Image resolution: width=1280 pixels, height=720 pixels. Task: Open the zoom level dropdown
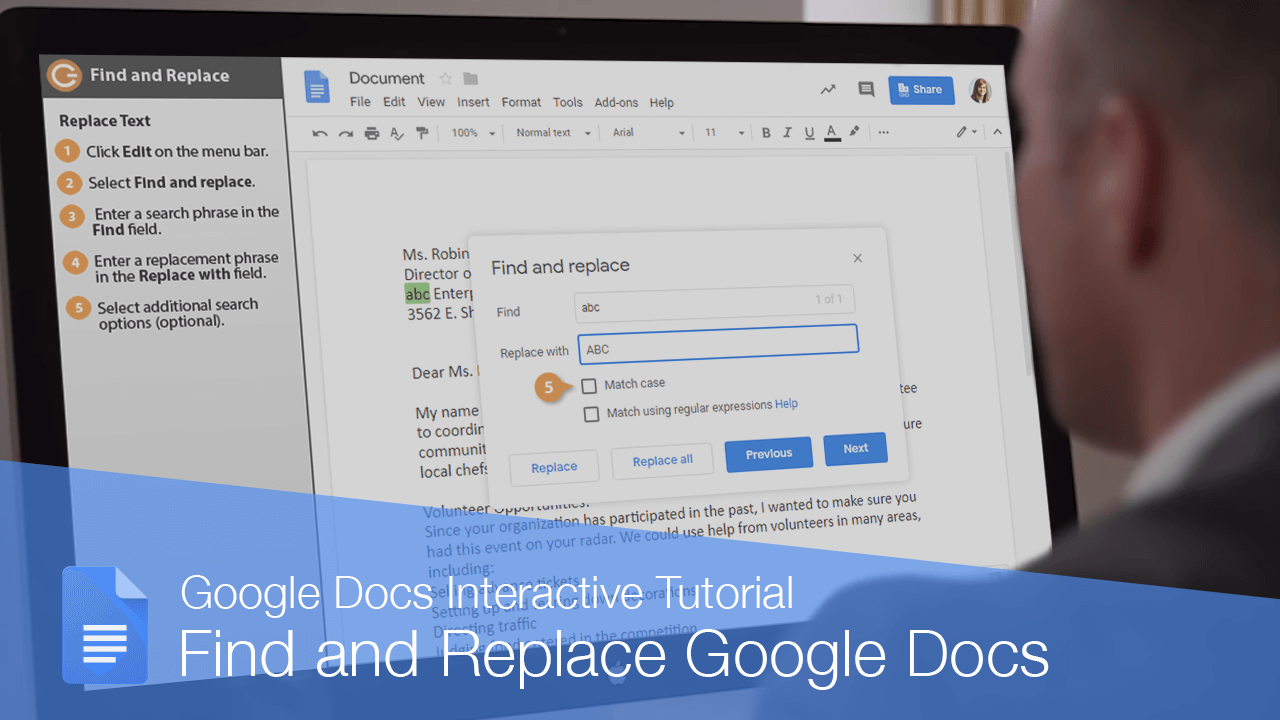click(471, 132)
